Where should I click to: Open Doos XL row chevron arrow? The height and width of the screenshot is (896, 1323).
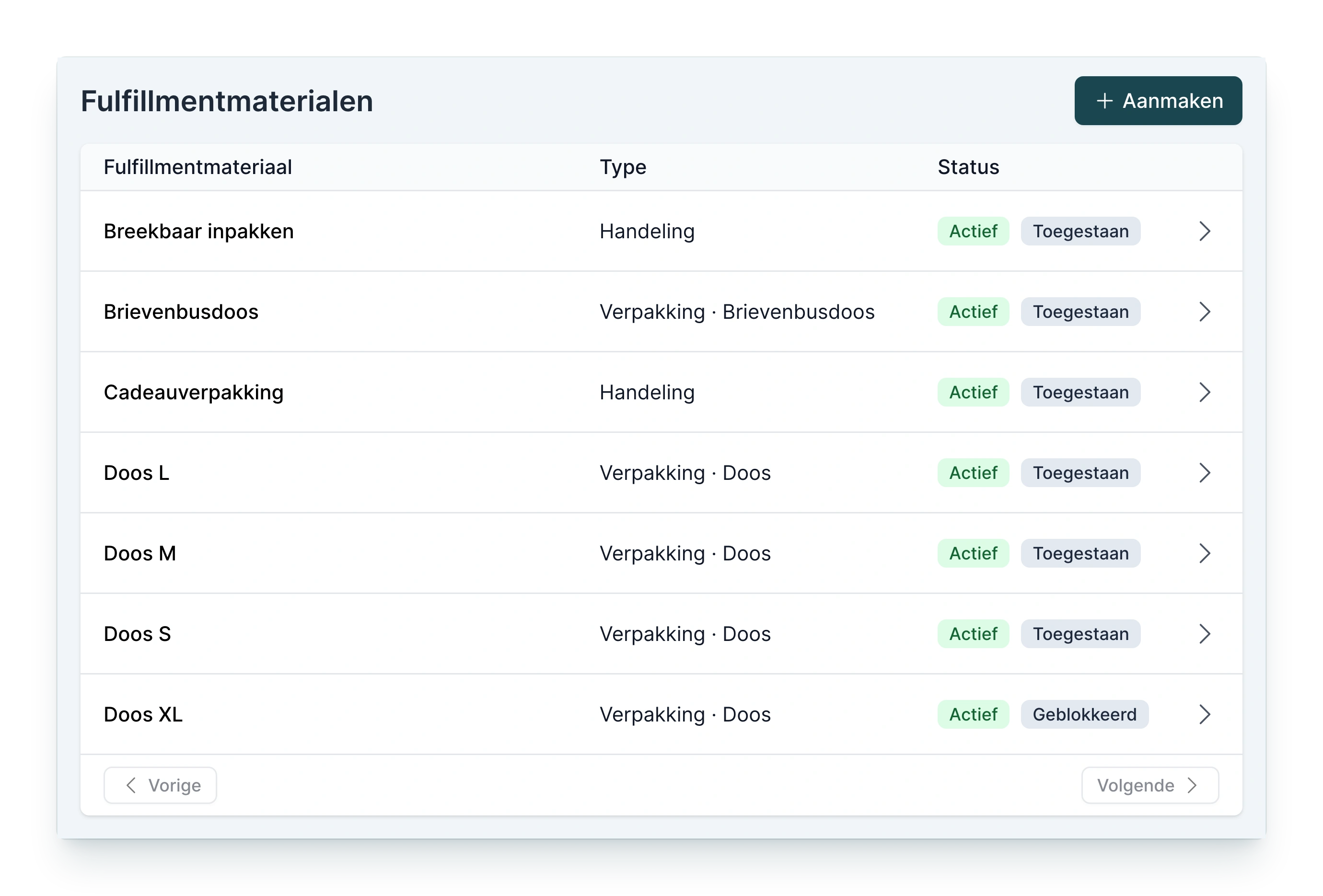point(1204,714)
